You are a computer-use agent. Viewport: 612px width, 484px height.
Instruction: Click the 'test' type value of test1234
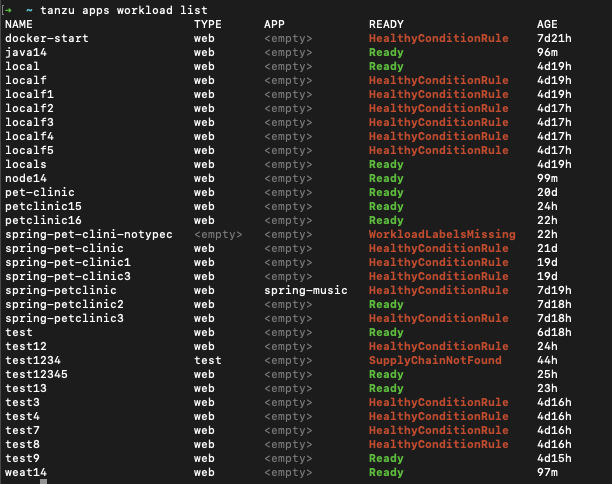pos(208,360)
